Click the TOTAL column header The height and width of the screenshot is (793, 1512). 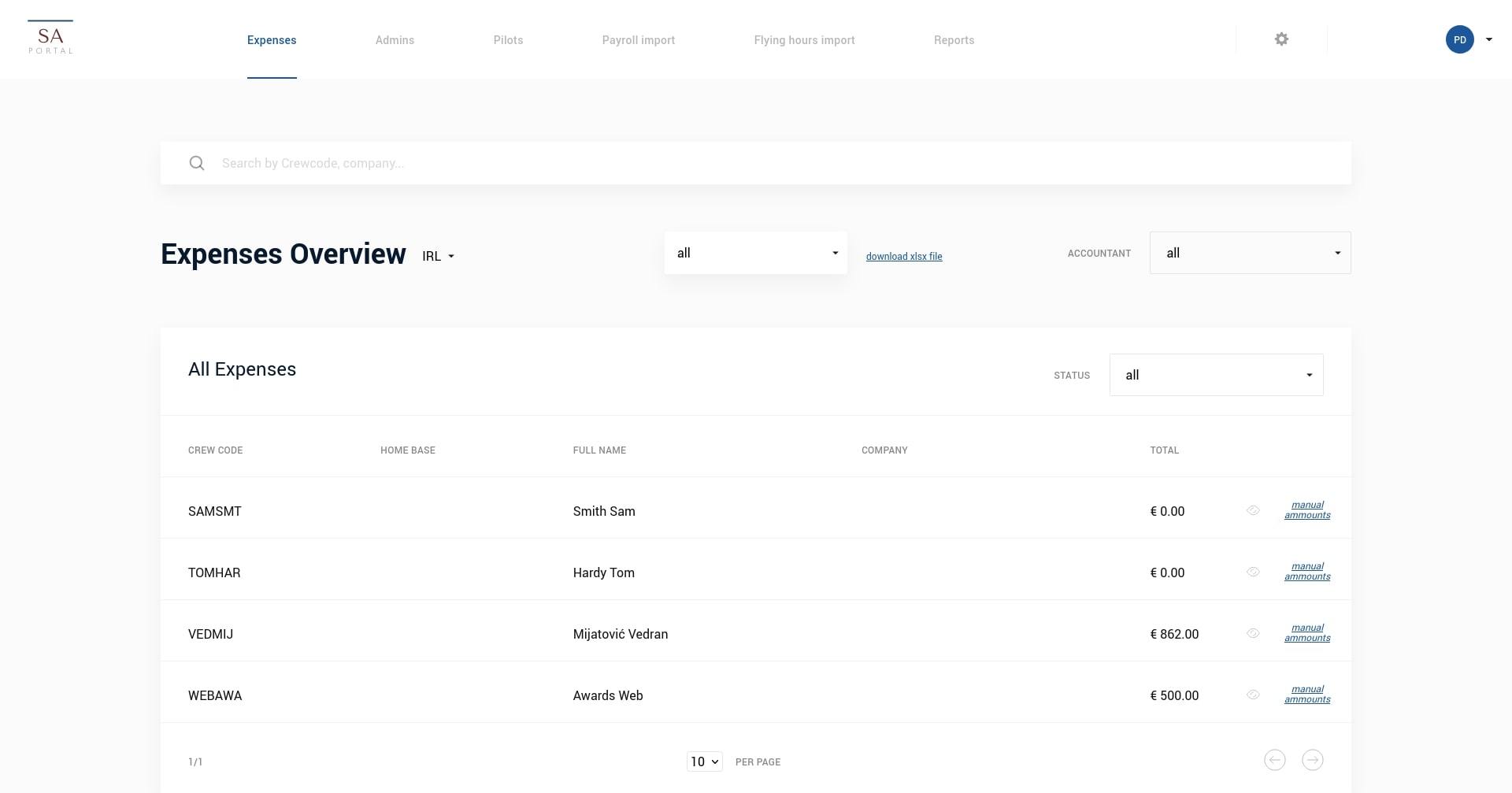(x=1164, y=450)
